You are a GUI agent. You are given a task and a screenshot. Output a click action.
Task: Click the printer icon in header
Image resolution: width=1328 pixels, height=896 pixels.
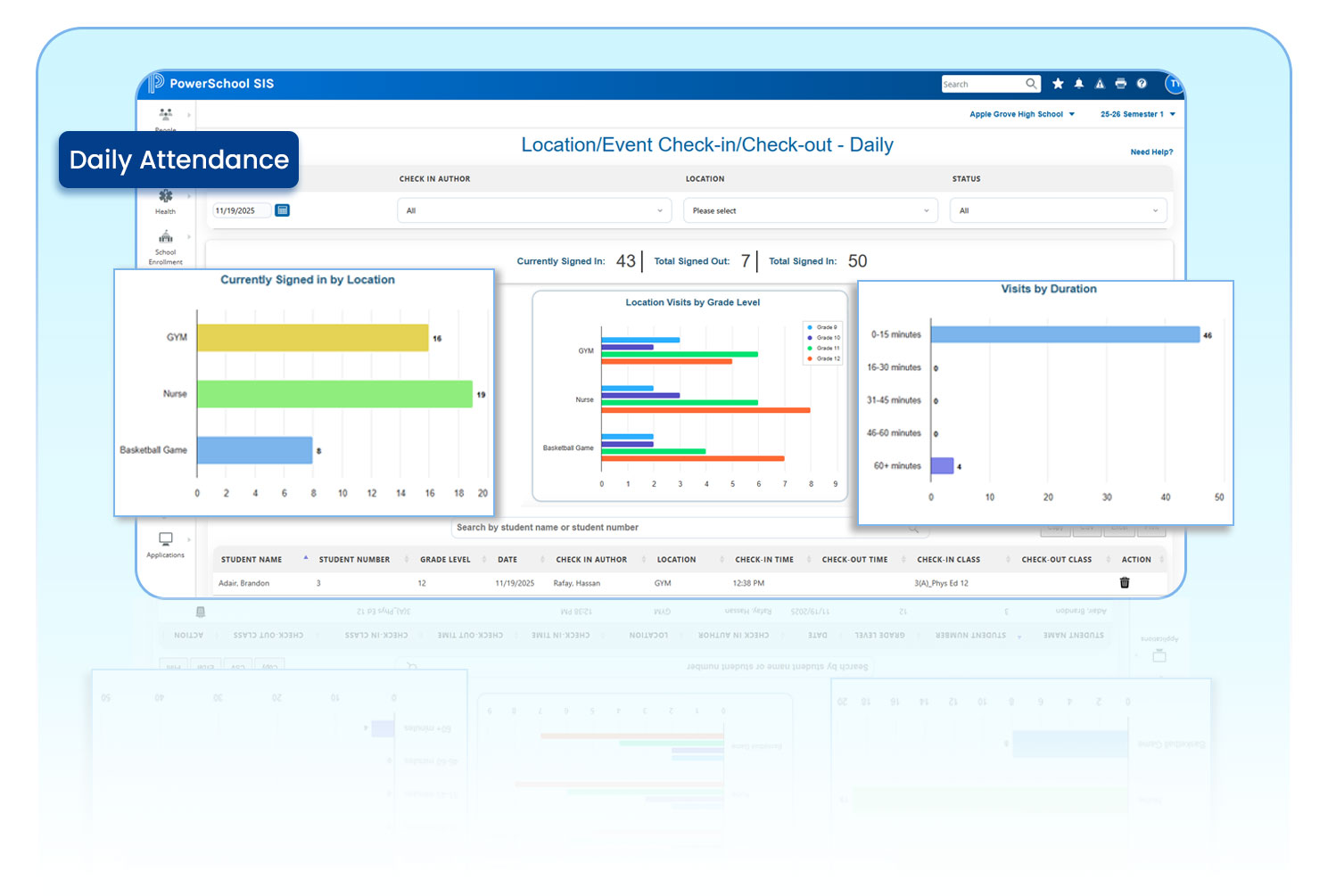(x=1121, y=84)
